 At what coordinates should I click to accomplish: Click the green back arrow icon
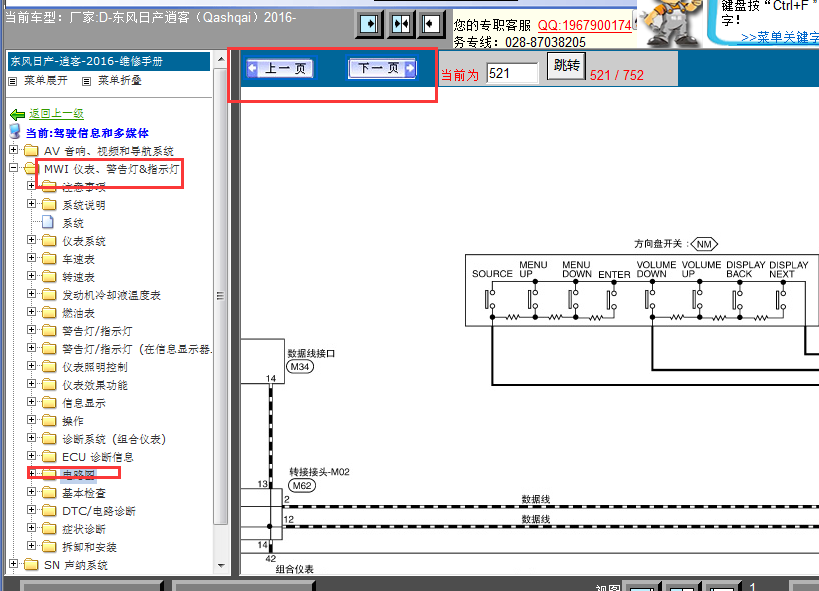tap(17, 114)
